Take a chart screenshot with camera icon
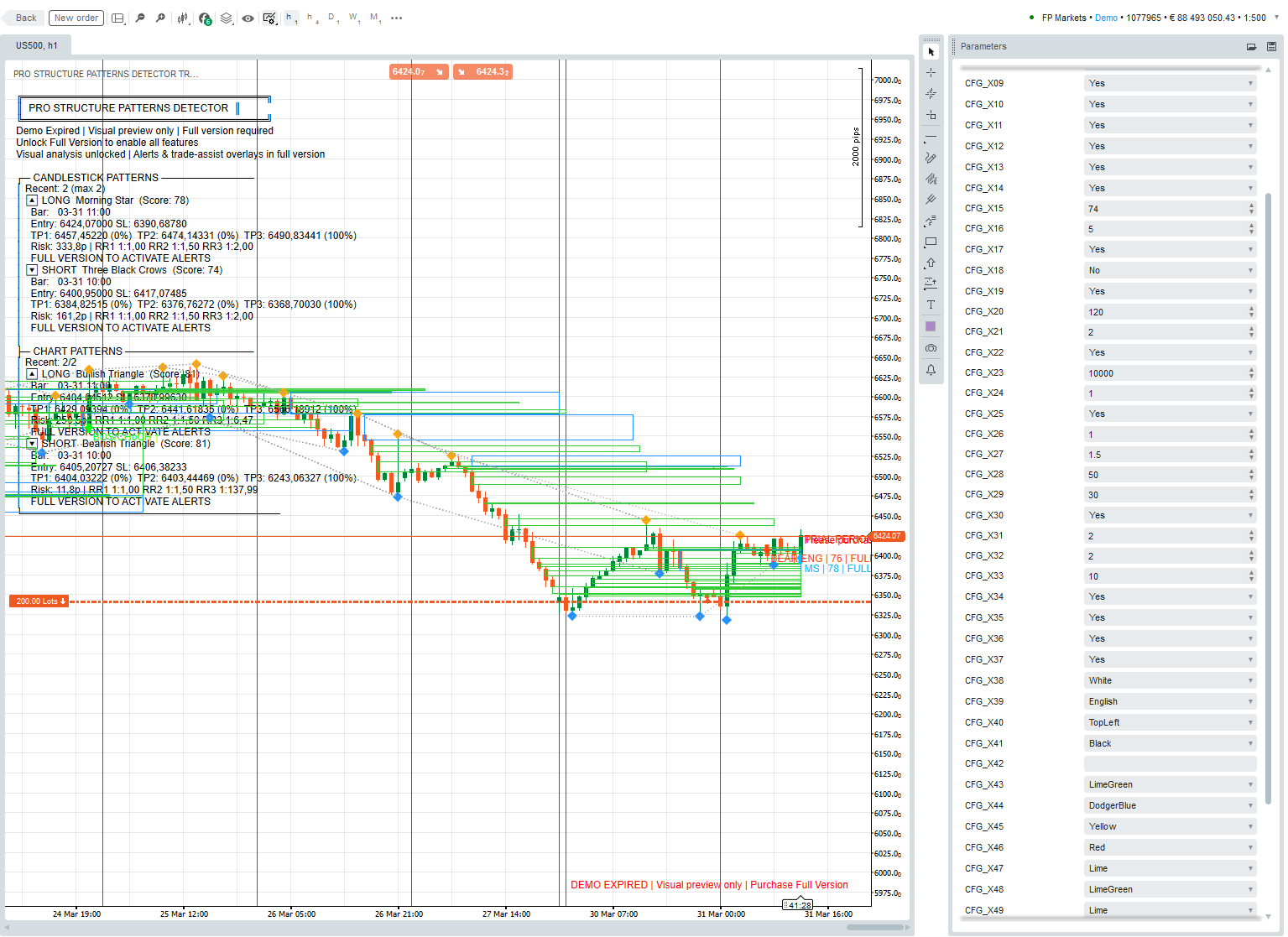Viewport: 1288px width, 937px height. click(931, 348)
